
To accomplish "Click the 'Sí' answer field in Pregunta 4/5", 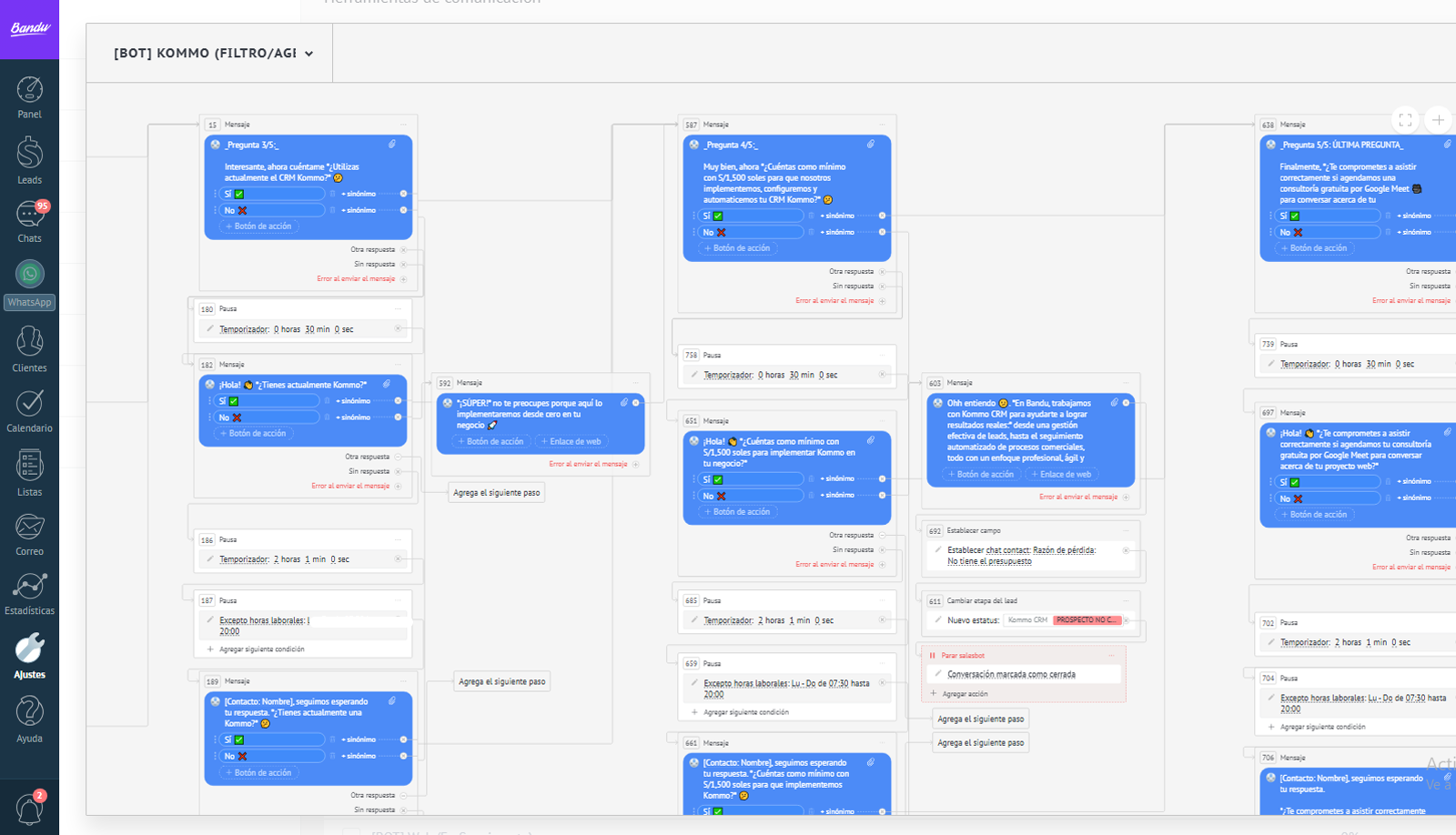I will point(751,216).
